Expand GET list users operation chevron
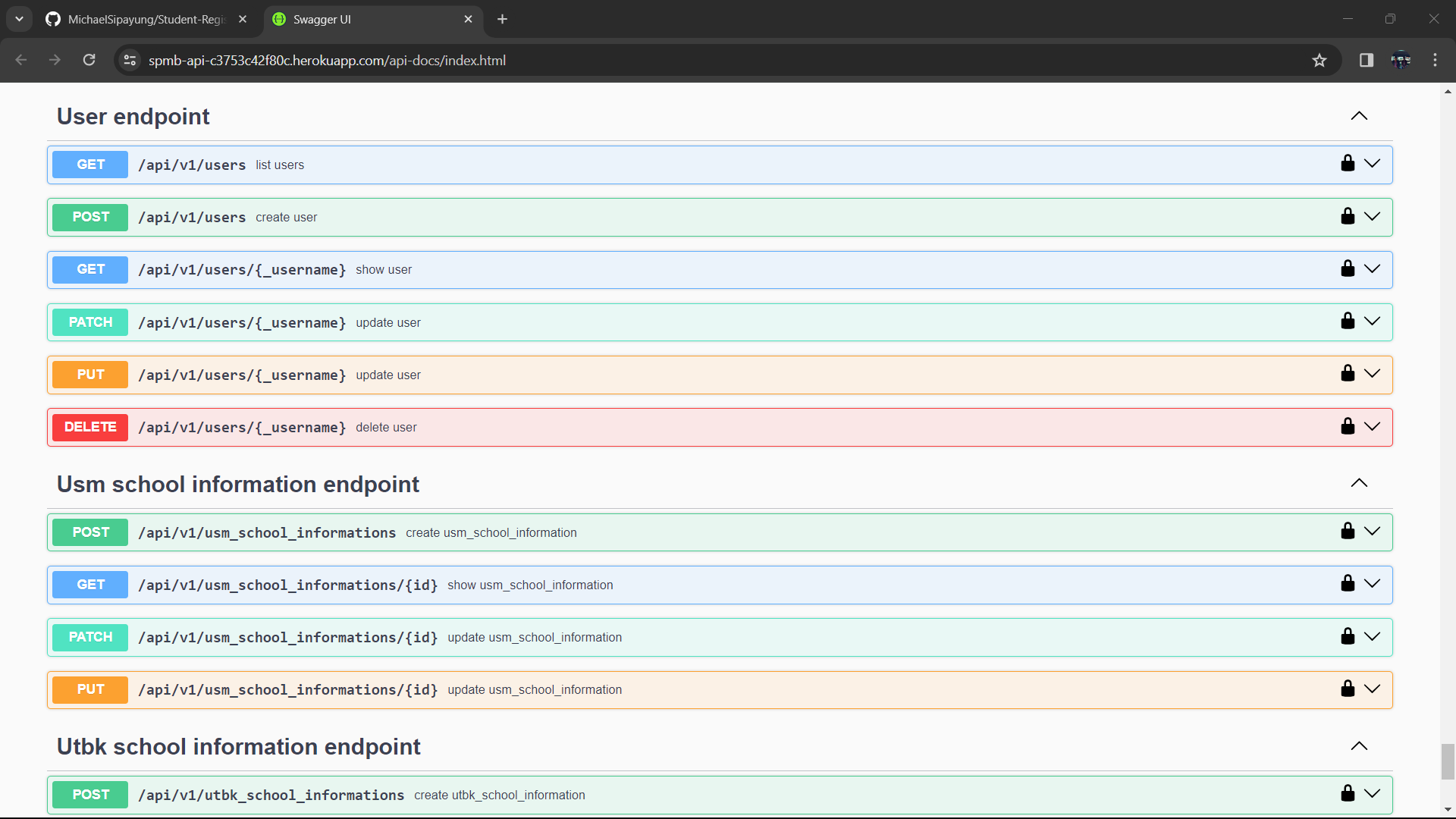1456x819 pixels. [1372, 163]
